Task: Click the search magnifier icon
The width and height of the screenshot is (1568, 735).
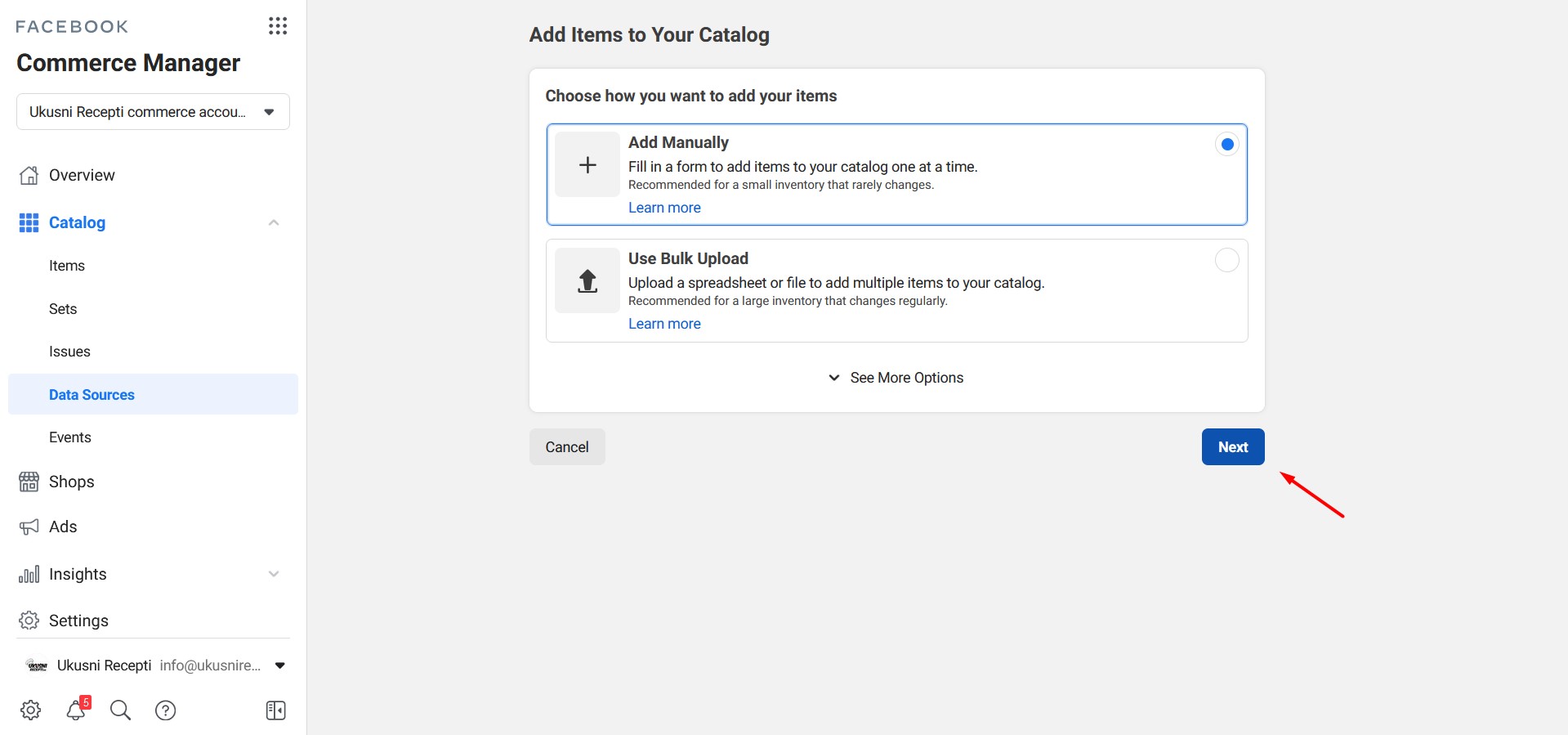Action: 120,710
